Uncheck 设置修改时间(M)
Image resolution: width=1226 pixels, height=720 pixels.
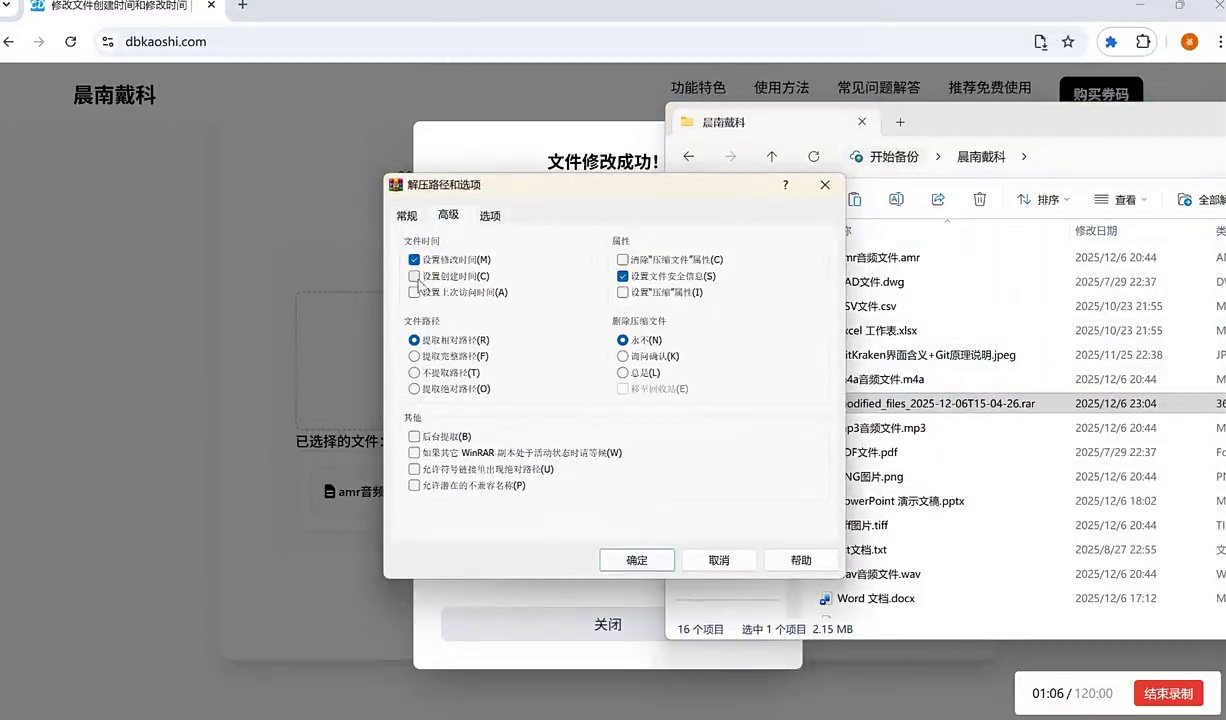tap(414, 260)
